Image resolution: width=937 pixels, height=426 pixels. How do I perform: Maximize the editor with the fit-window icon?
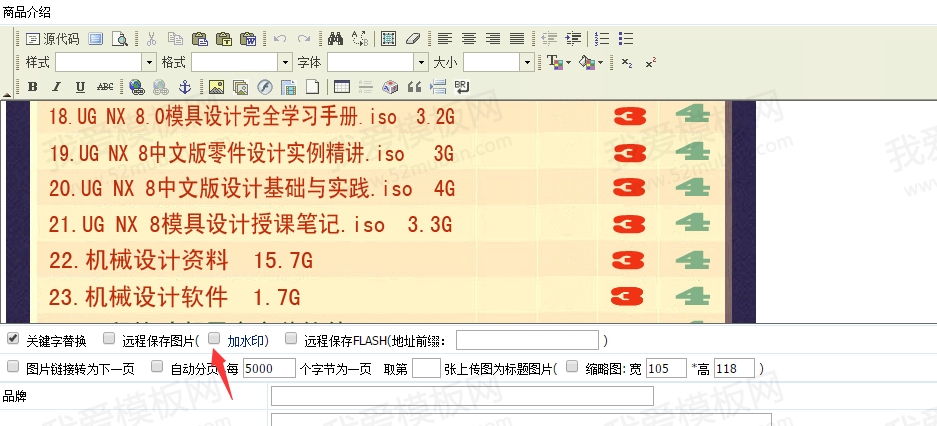[x=96, y=39]
